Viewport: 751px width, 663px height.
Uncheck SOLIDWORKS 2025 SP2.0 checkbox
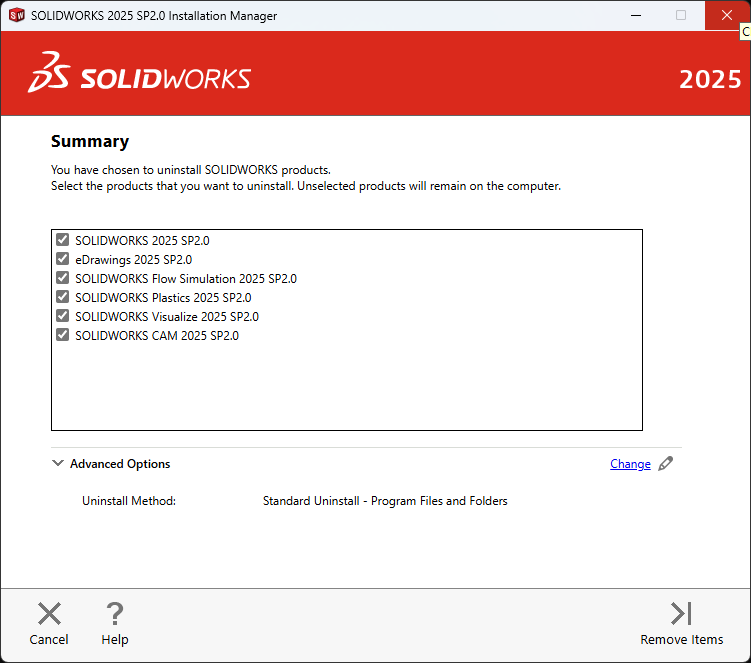point(63,240)
